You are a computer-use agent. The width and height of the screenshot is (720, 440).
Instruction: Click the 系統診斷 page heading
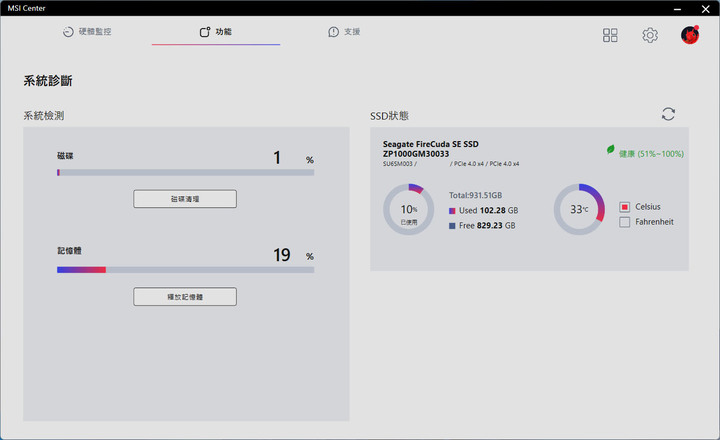(48, 81)
